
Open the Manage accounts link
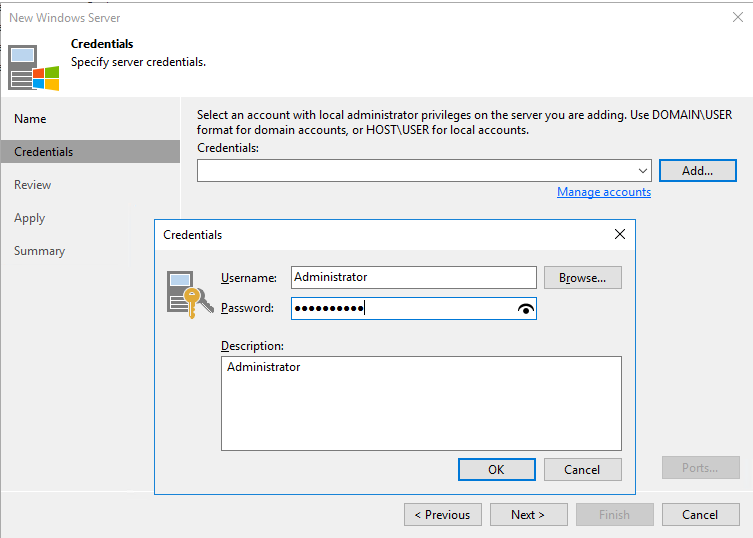604,192
